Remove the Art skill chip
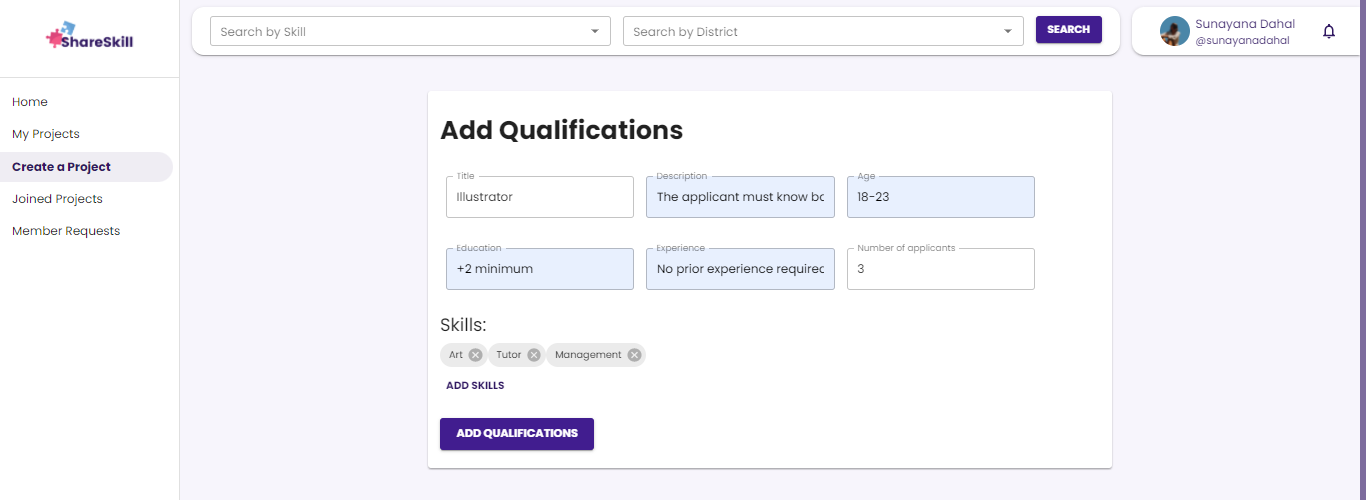1366x500 pixels. point(475,355)
